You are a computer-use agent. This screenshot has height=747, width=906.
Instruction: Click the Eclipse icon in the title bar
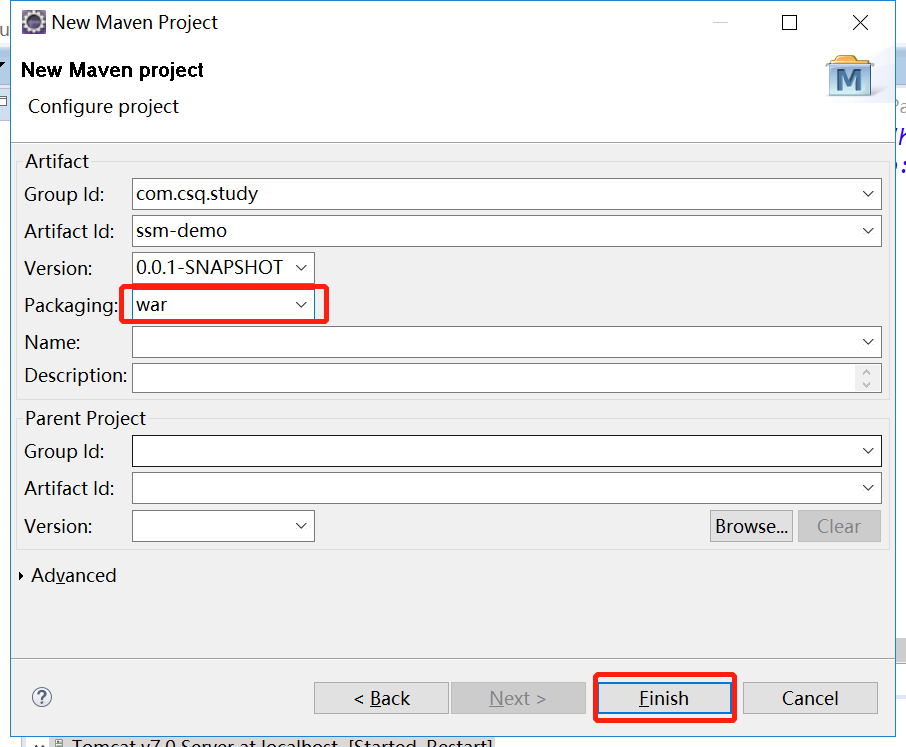[34, 23]
